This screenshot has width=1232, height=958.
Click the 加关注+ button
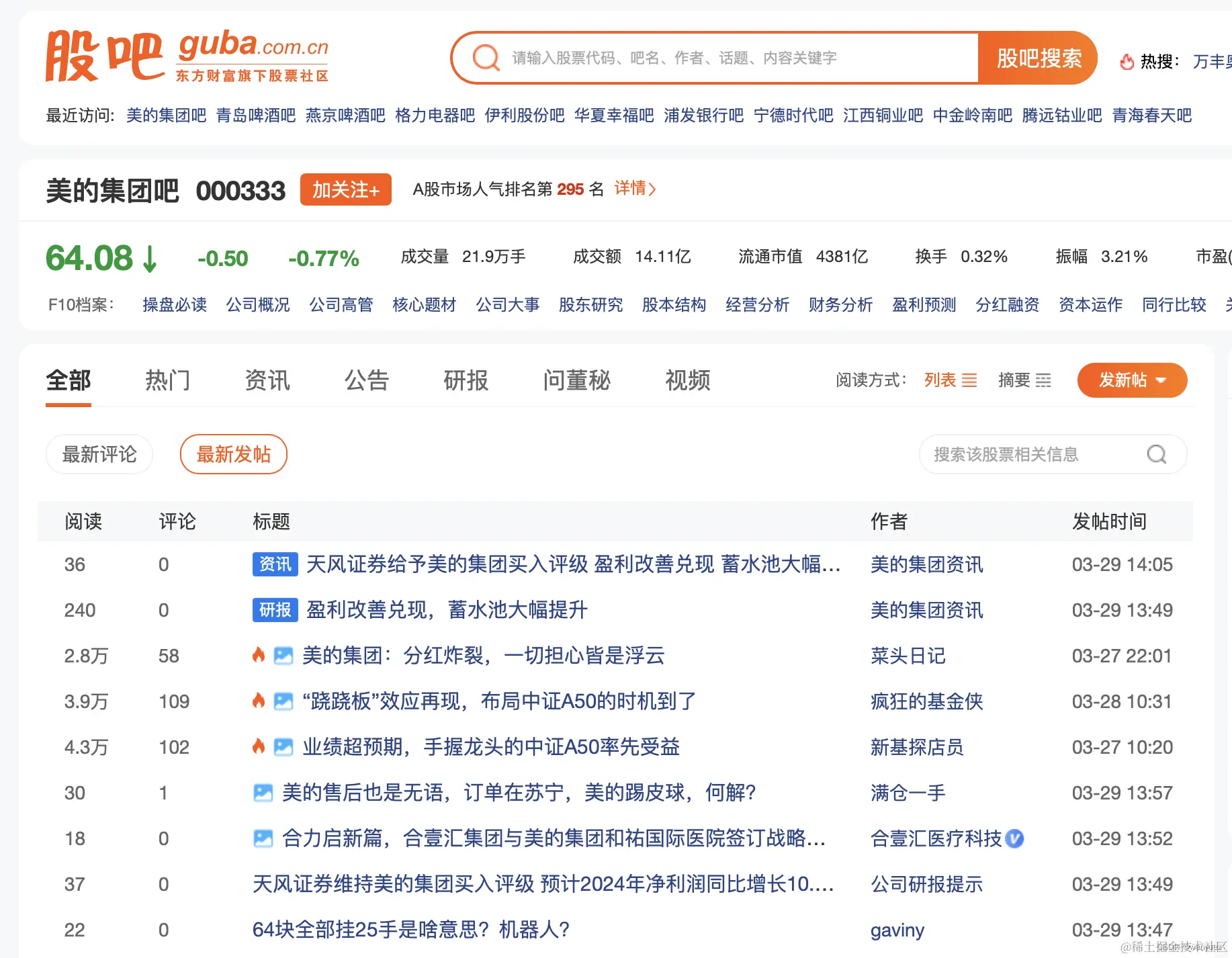point(346,190)
